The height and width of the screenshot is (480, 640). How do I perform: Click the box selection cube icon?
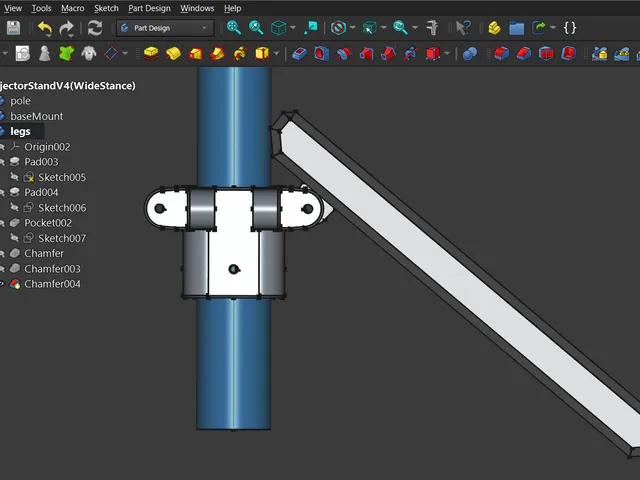pos(369,28)
